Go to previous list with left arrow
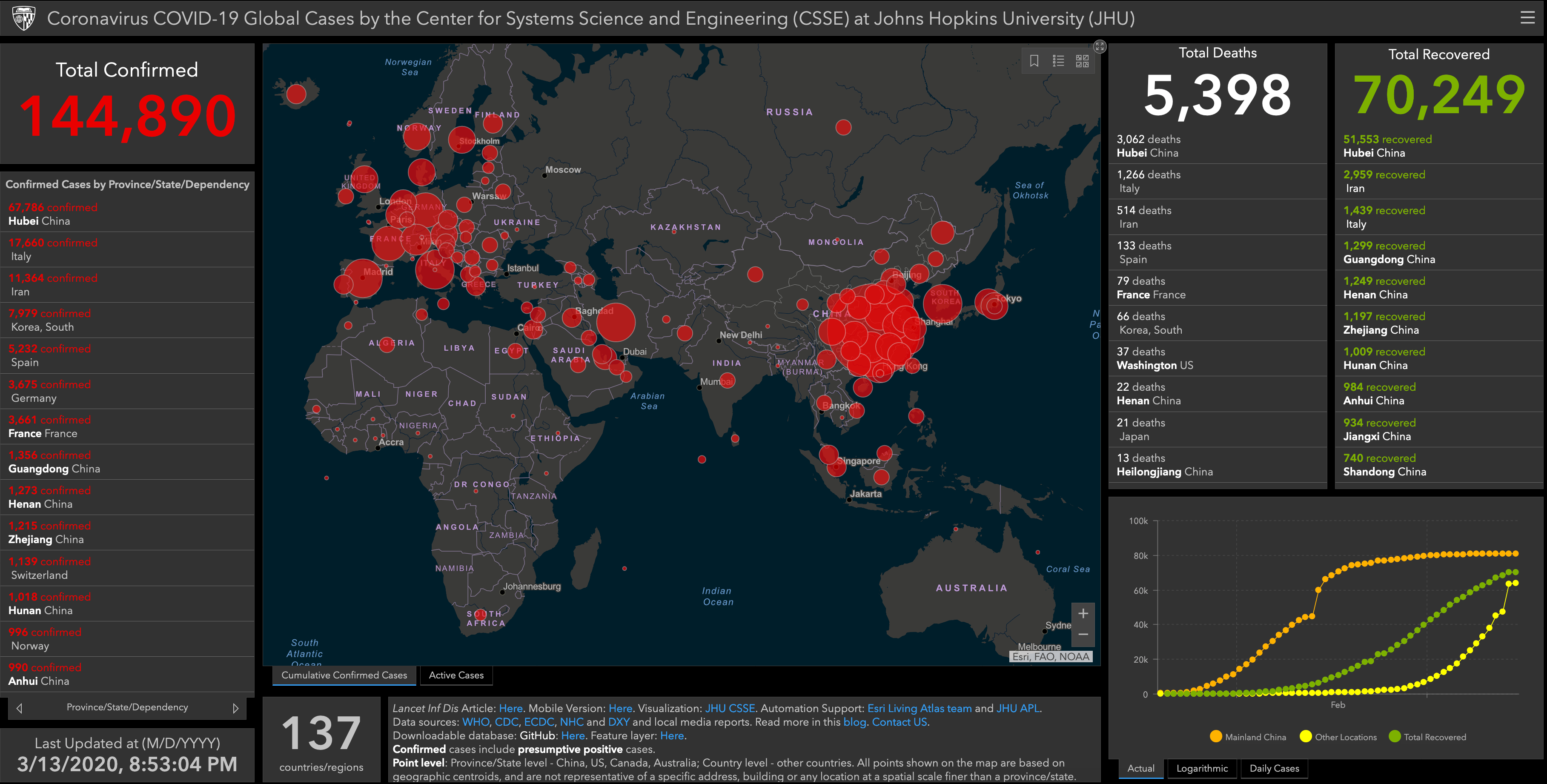The image size is (1547, 784). (x=19, y=708)
